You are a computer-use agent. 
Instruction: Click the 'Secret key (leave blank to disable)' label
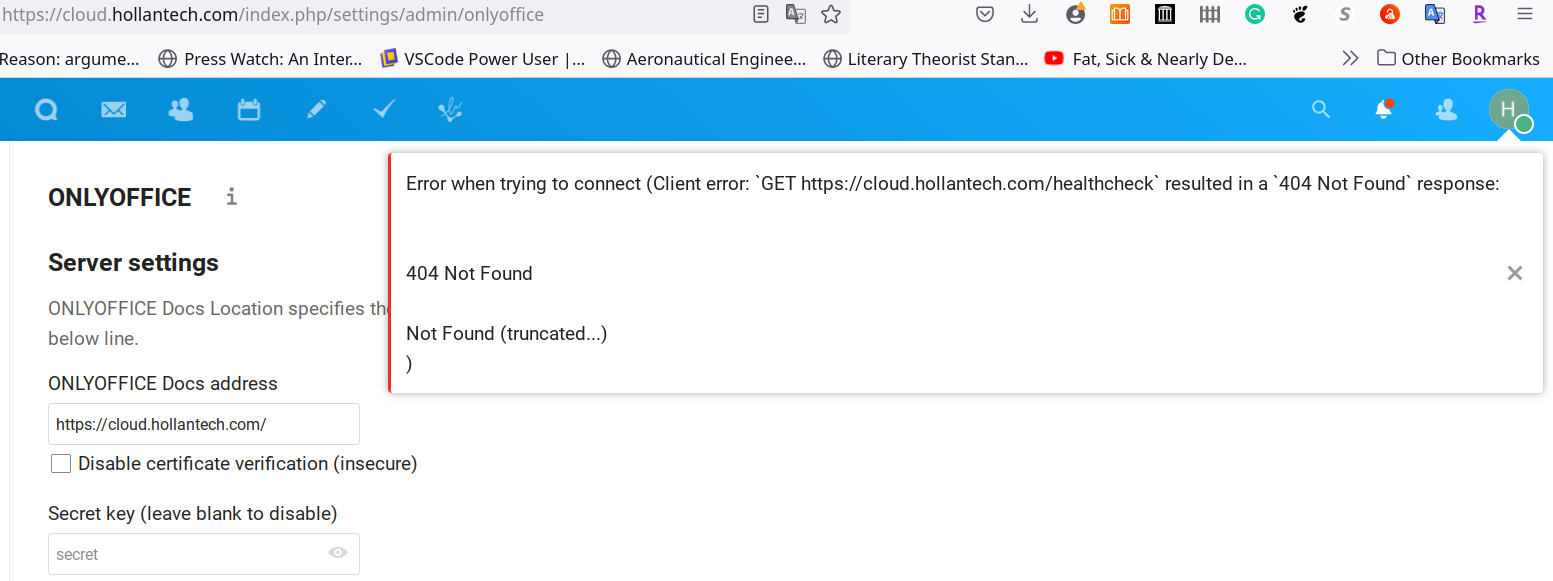click(x=193, y=514)
